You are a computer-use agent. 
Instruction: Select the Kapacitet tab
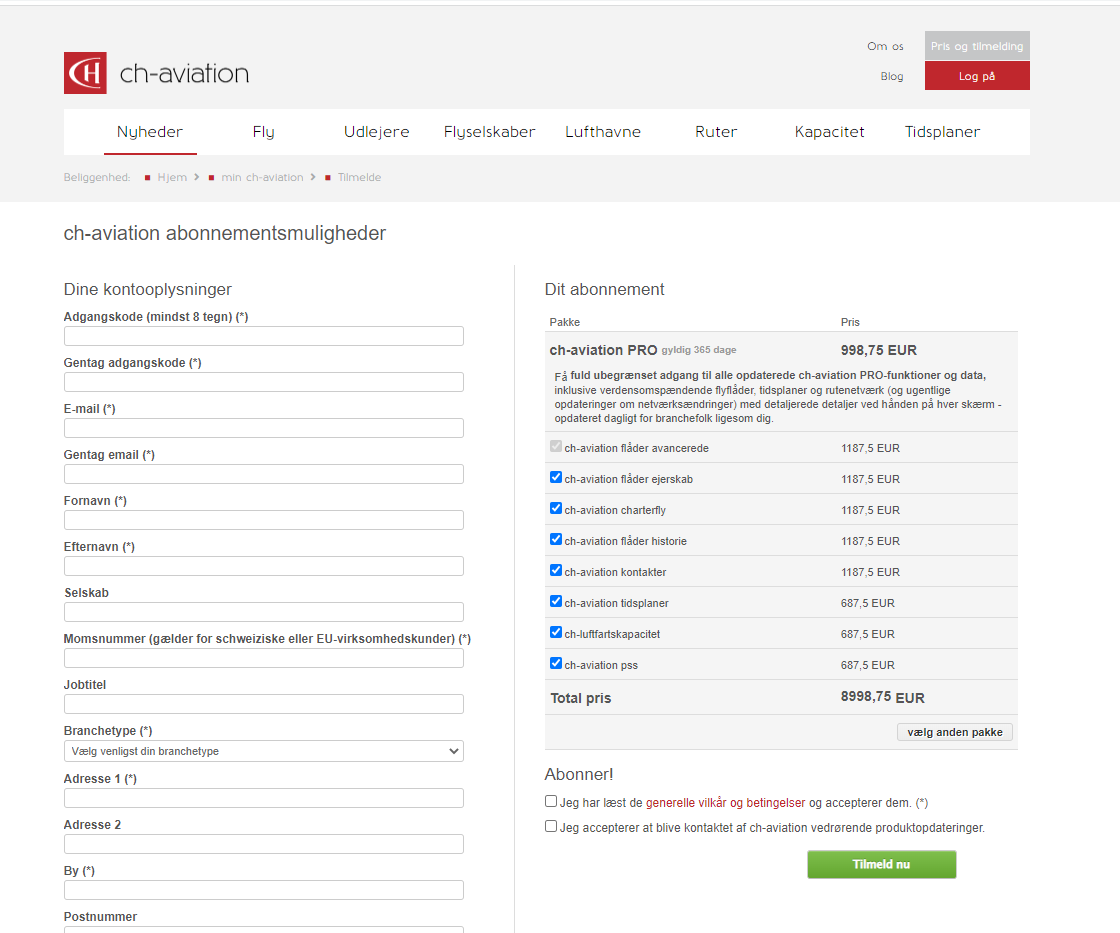coord(829,131)
